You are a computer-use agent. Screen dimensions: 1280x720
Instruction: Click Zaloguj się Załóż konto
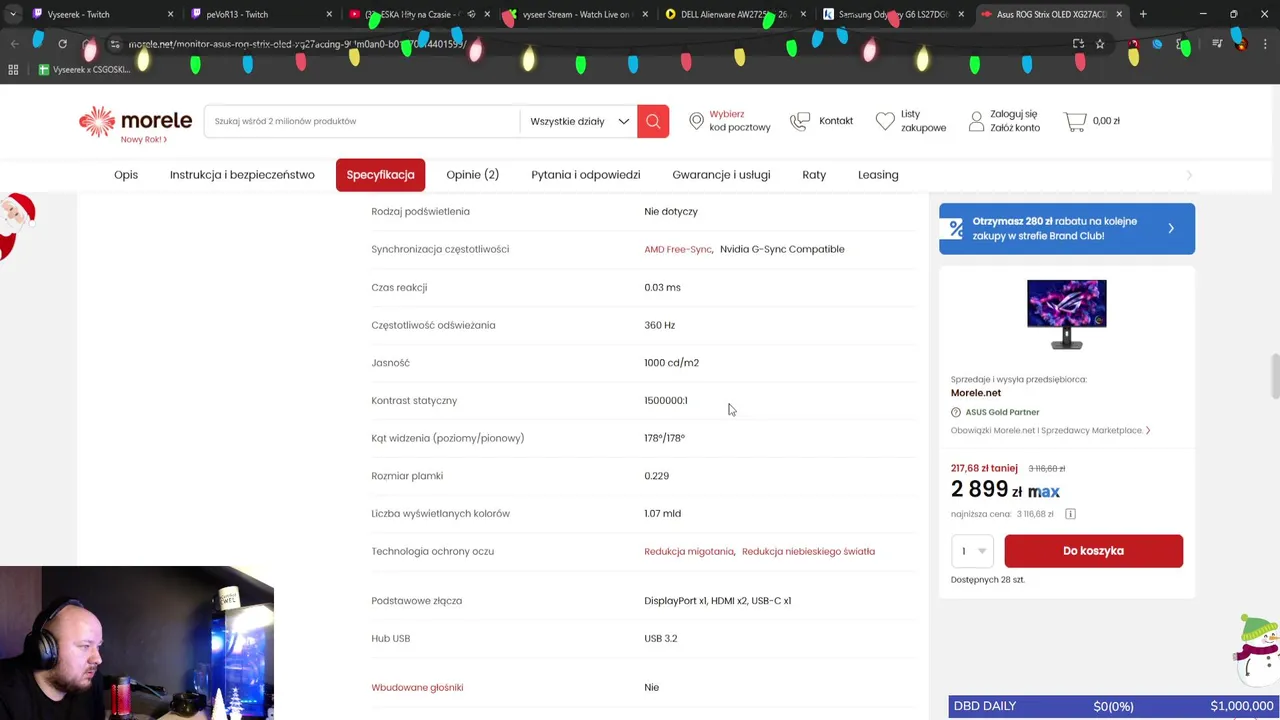tap(1015, 121)
